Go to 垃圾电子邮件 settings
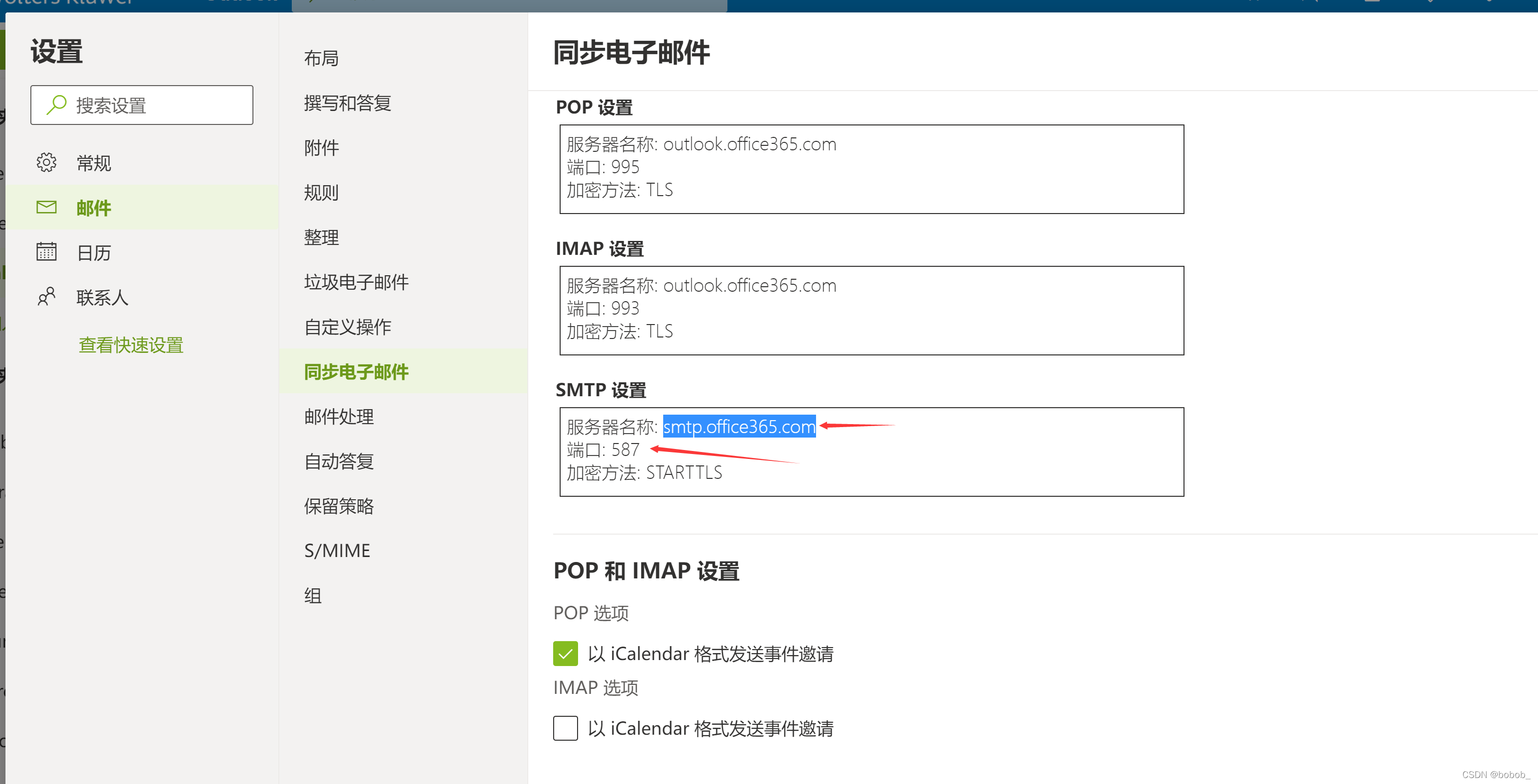This screenshot has height=784, width=1538. 356,282
